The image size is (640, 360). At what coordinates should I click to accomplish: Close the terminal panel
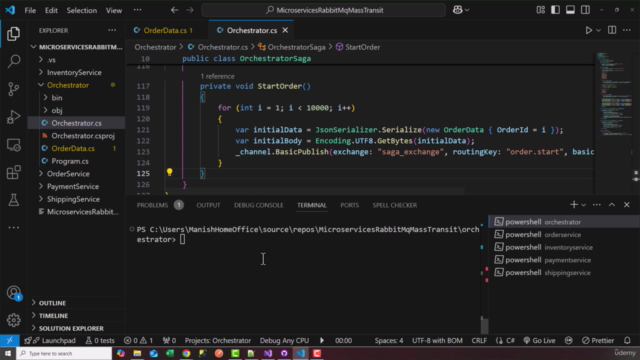[x=627, y=204]
